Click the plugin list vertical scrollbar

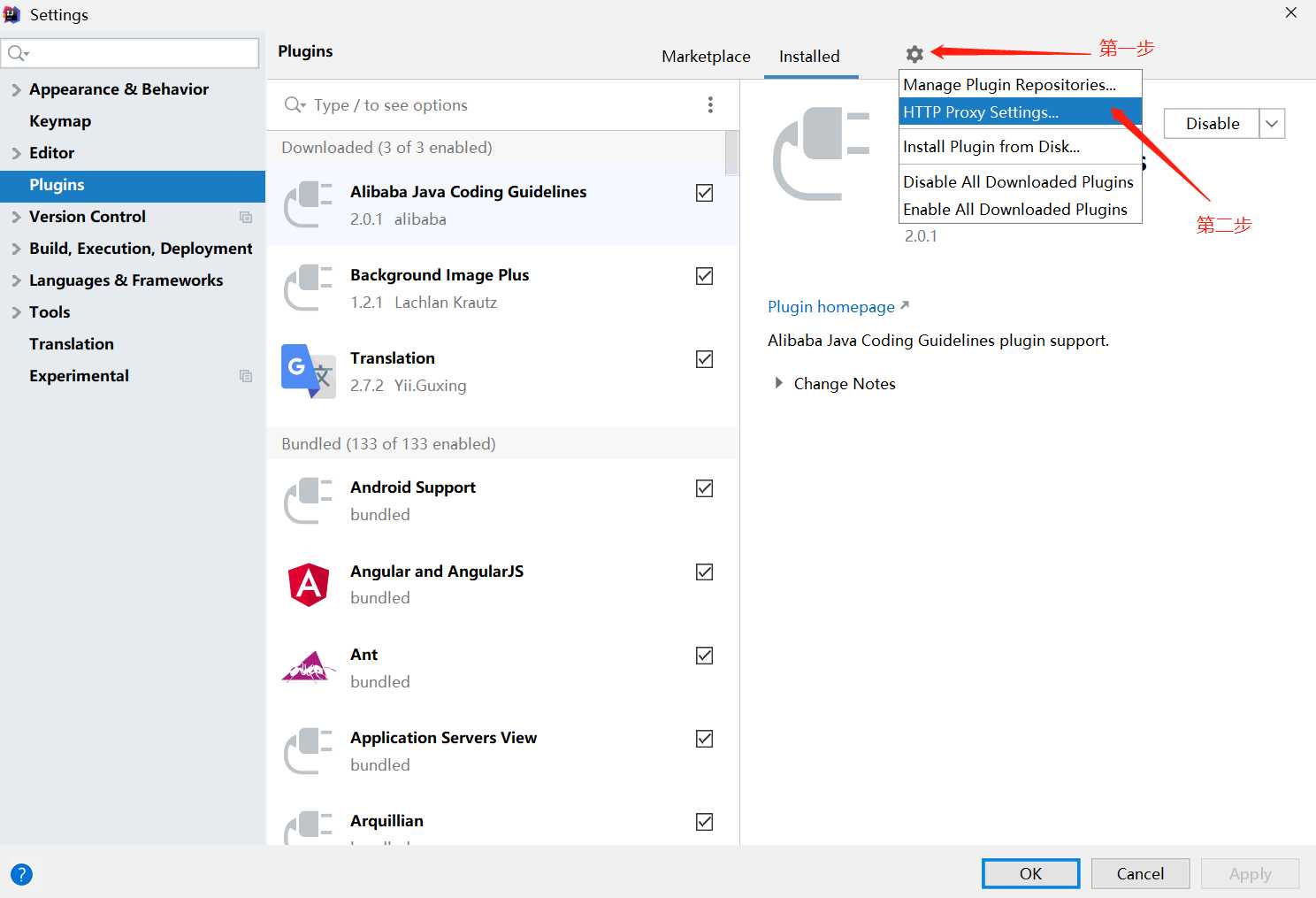(x=731, y=153)
